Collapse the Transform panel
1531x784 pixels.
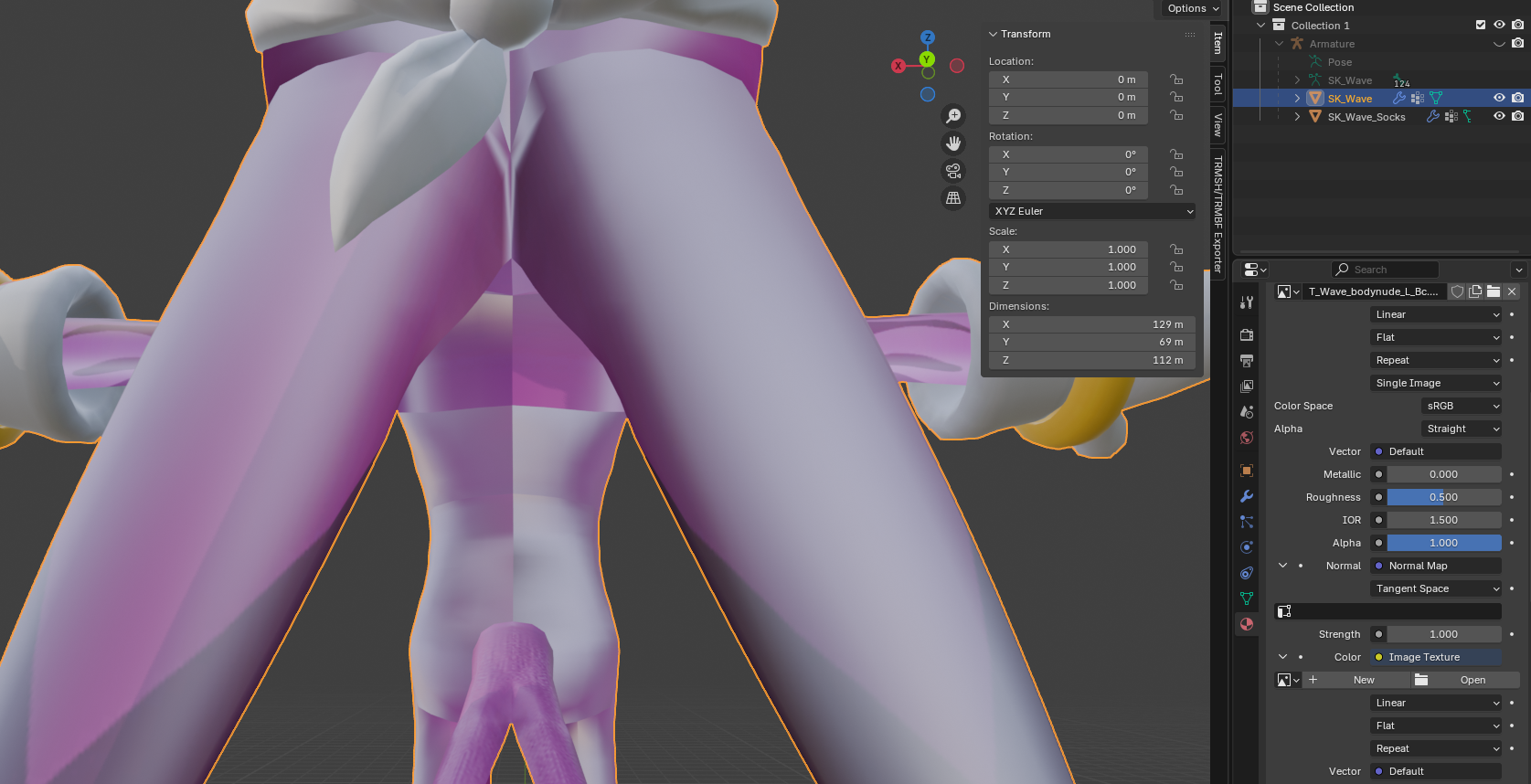pyautogui.click(x=993, y=34)
